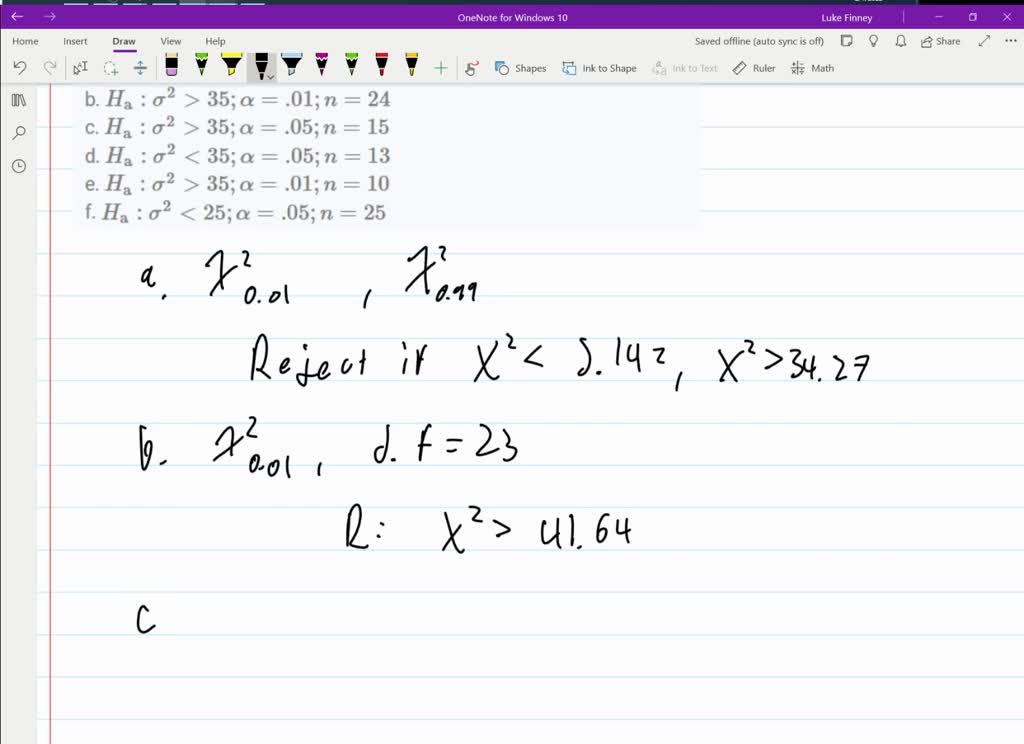Add a new pen with the plus icon

tap(440, 67)
